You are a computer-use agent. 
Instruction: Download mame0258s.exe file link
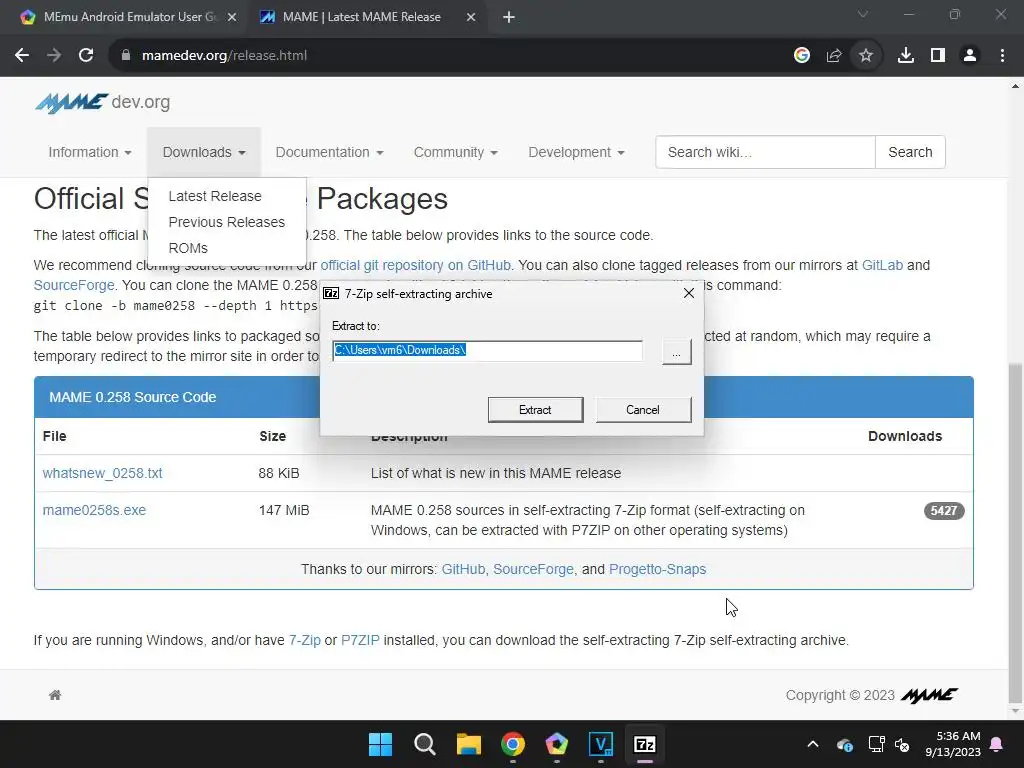pyautogui.click(x=94, y=510)
